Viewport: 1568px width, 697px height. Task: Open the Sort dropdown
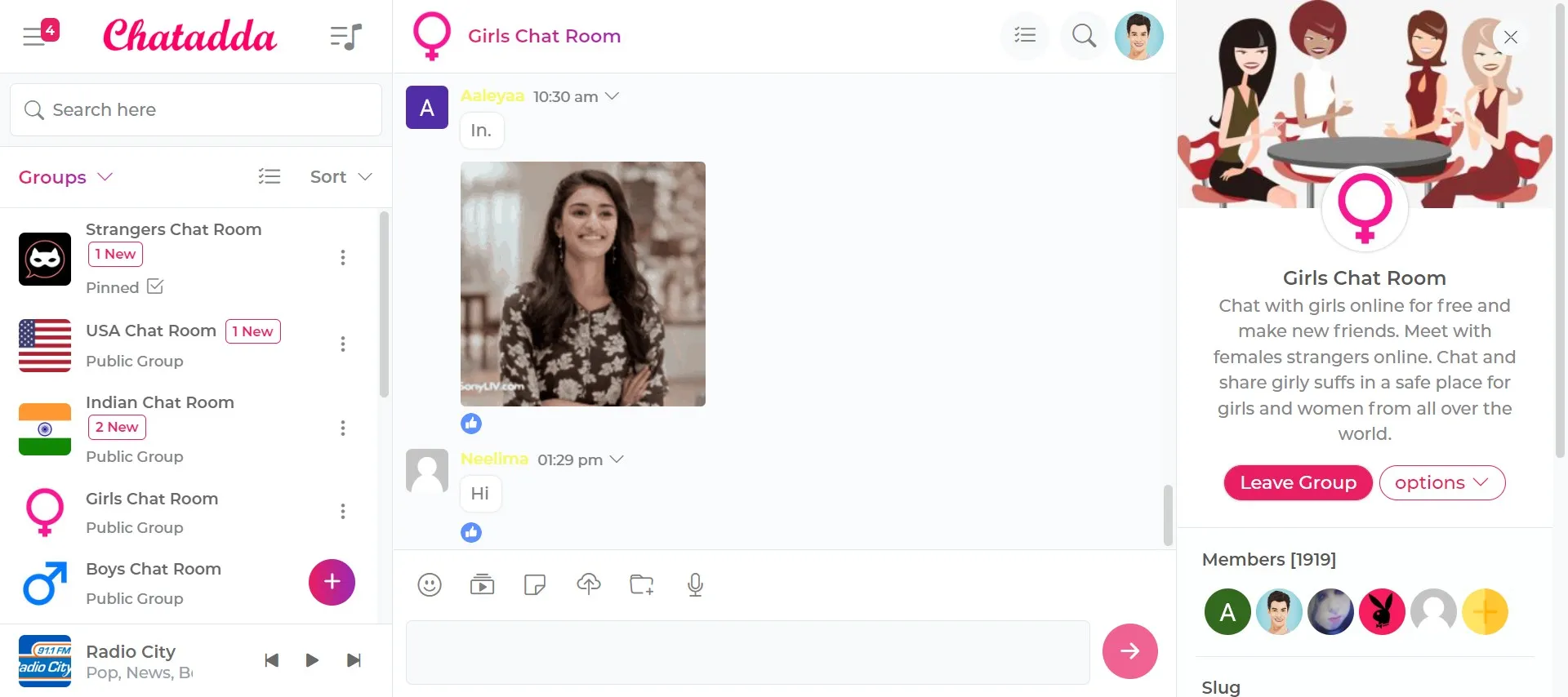click(x=341, y=176)
